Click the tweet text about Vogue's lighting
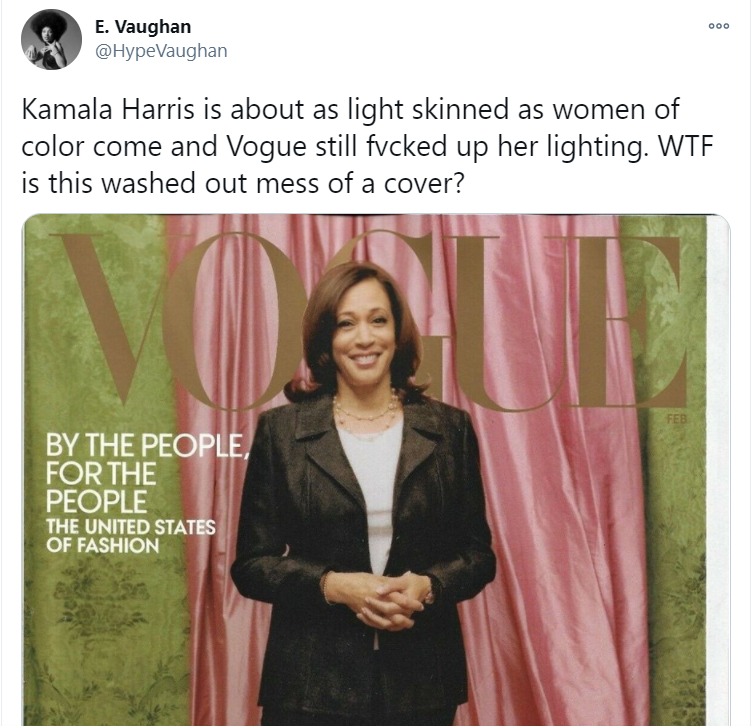The height and width of the screenshot is (726, 755). tap(367, 146)
